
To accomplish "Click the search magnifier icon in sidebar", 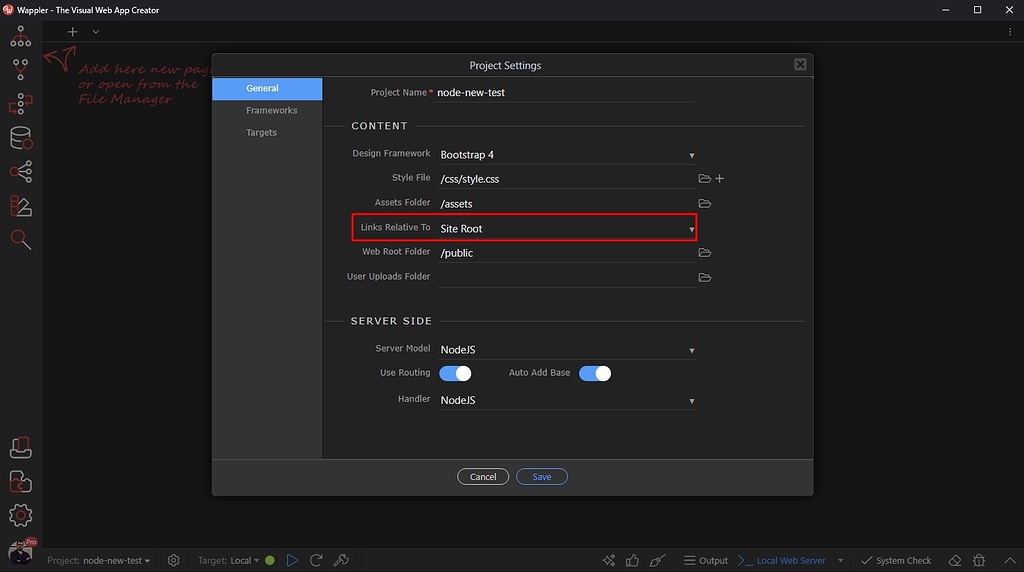I will pos(21,240).
